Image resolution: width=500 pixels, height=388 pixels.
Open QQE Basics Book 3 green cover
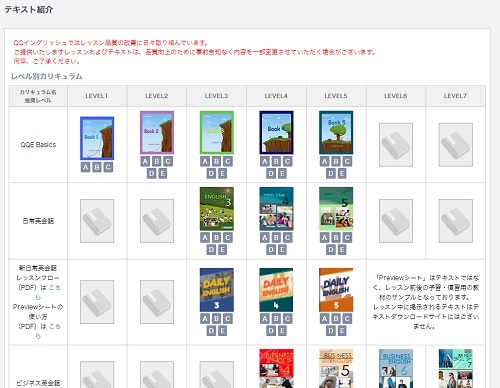pyautogui.click(x=217, y=132)
